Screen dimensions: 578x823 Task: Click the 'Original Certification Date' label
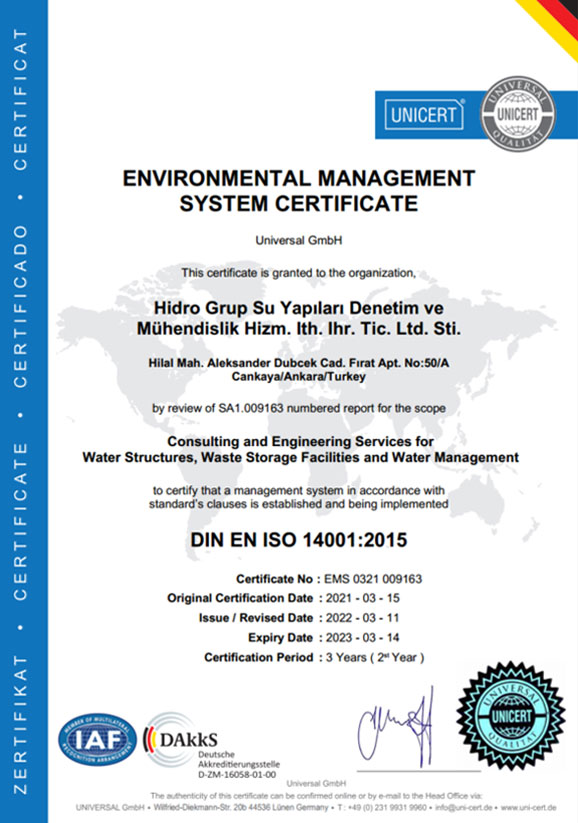[x=240, y=598]
